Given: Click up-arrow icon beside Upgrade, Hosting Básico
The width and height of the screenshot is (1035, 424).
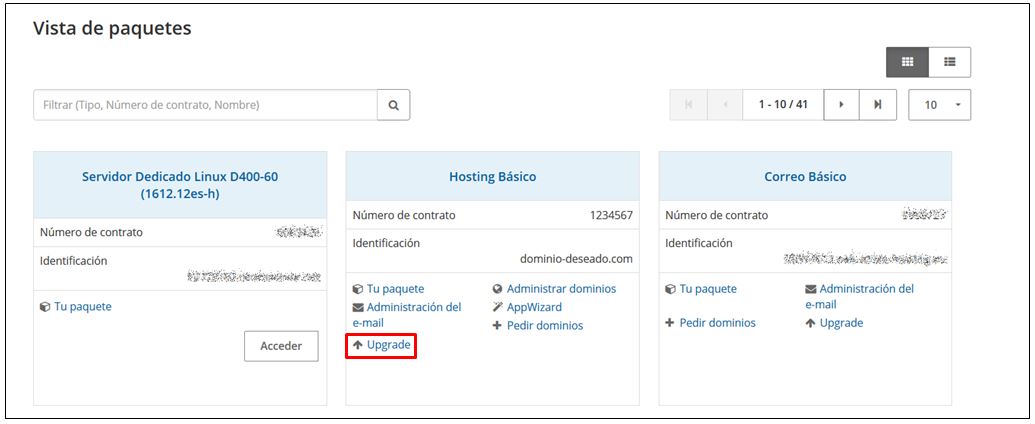Looking at the screenshot, I should click(358, 345).
